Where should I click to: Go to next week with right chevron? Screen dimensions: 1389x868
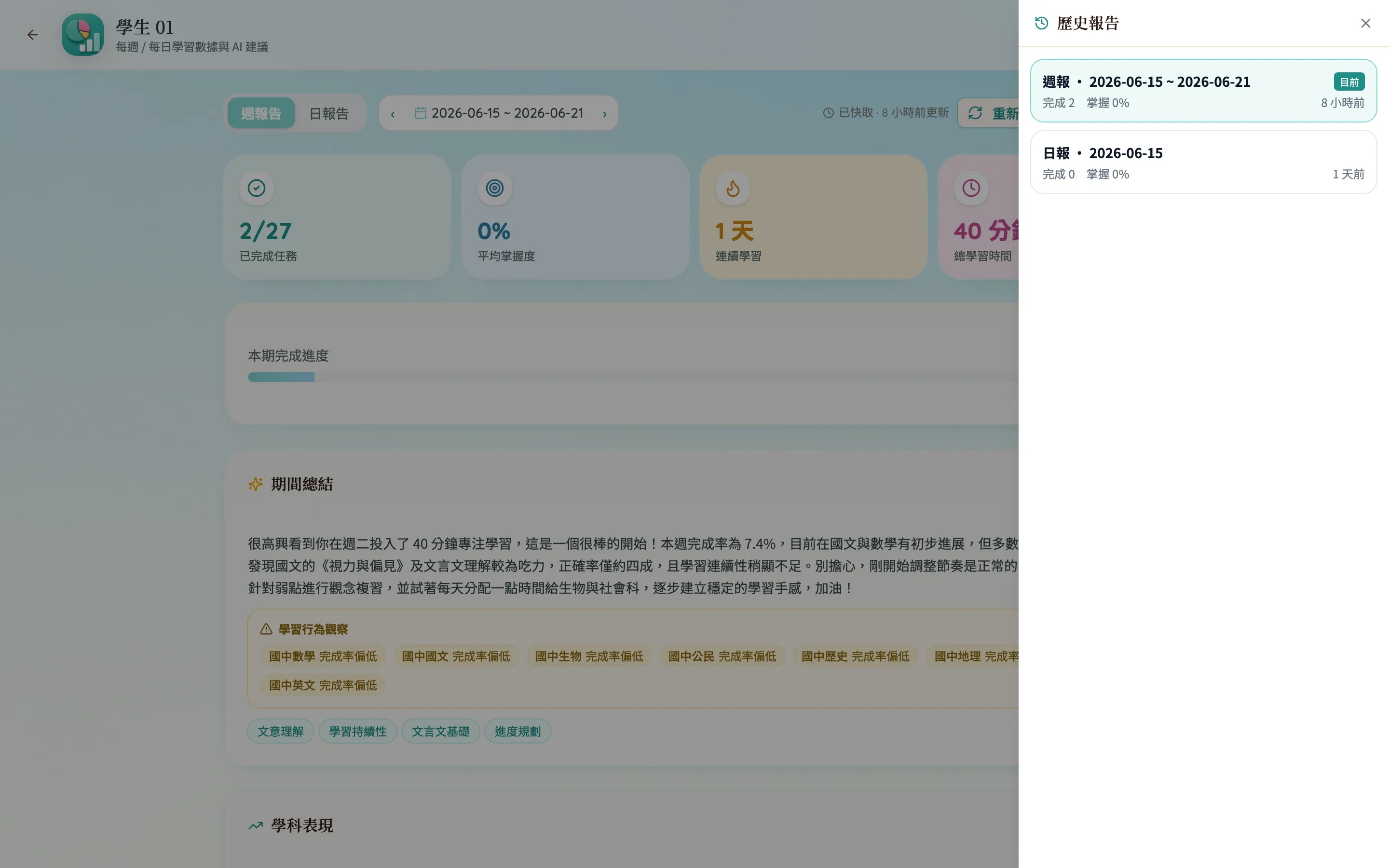pos(604,114)
